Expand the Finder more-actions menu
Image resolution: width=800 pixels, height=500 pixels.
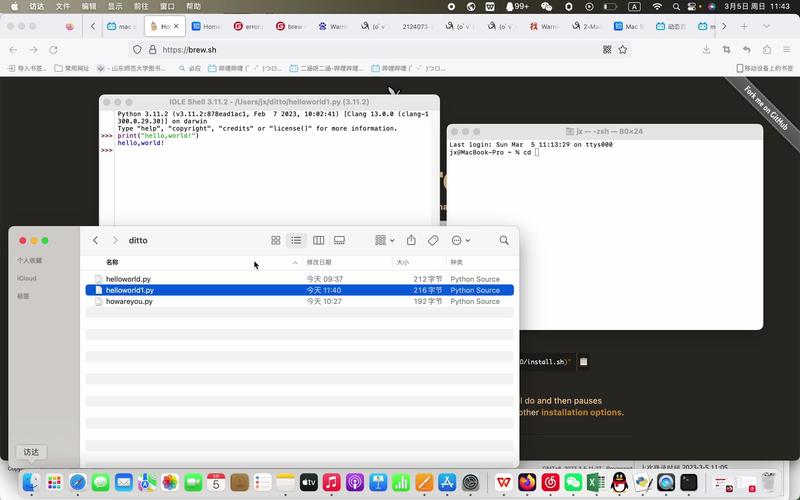[460, 240]
